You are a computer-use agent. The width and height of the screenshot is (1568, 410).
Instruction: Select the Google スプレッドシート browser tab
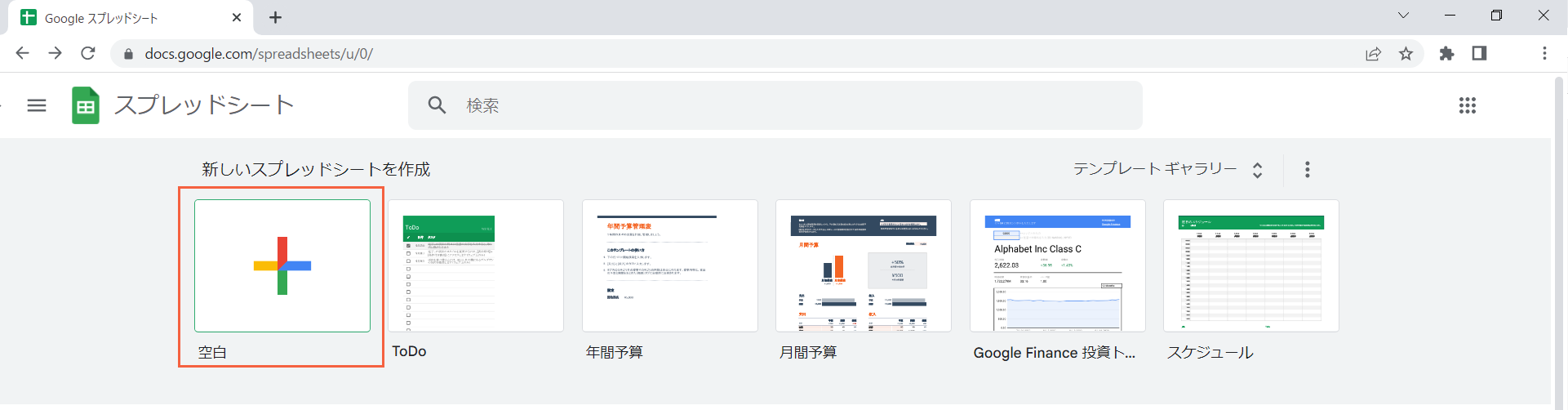122,18
